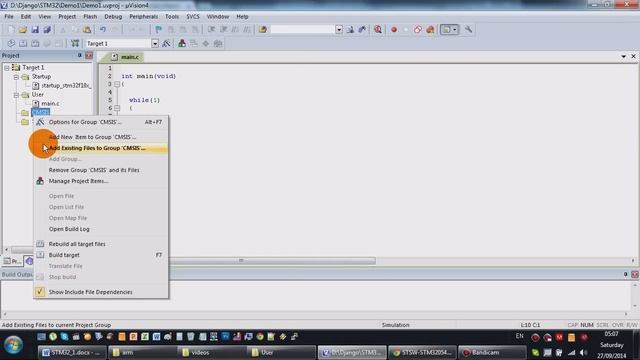The image size is (640, 360).
Task: Click the Manage Run-Time Environment diamond icon
Action: (x=206, y=43)
